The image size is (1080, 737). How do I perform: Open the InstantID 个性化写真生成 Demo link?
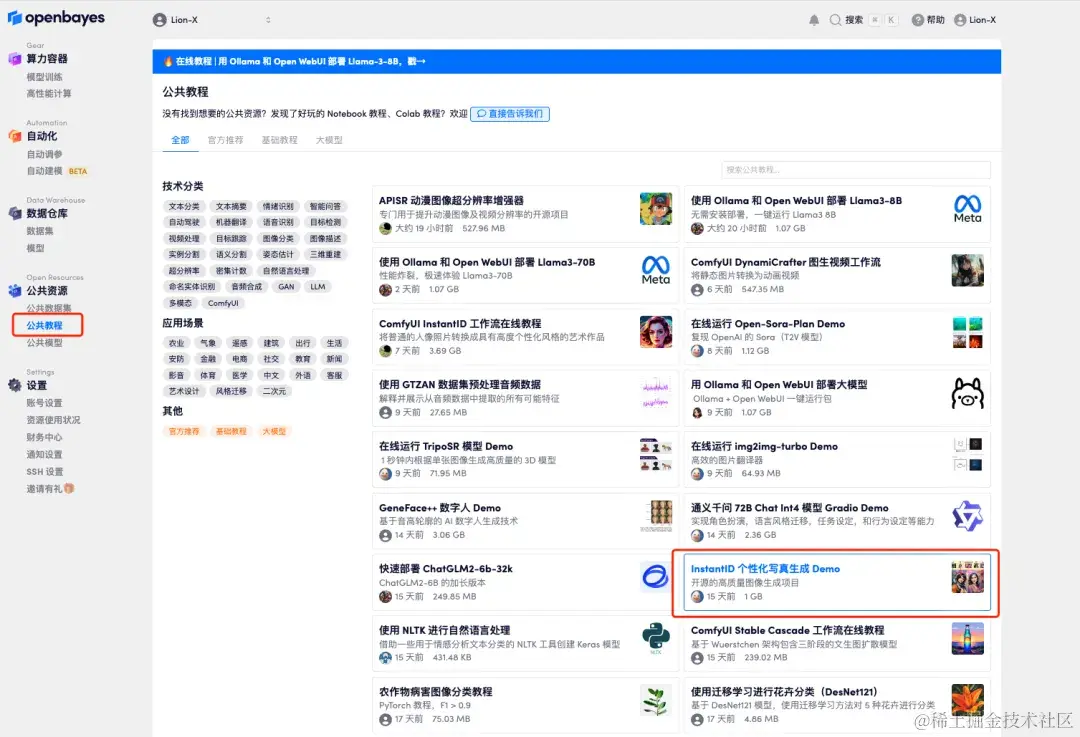point(765,569)
